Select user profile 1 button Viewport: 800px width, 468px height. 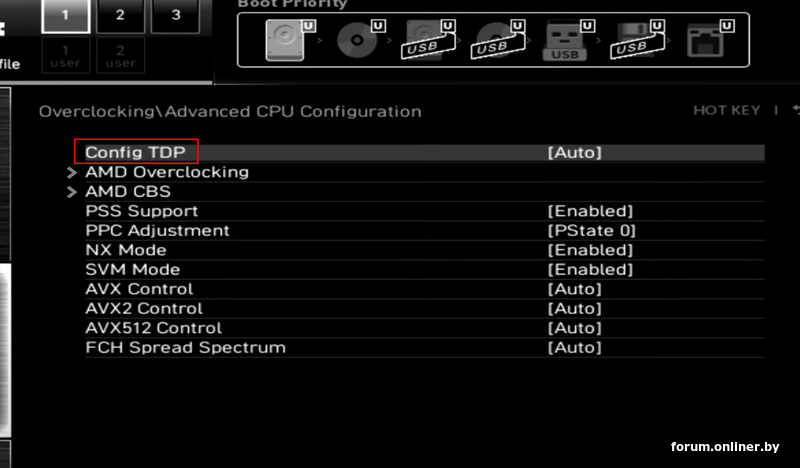pos(65,55)
